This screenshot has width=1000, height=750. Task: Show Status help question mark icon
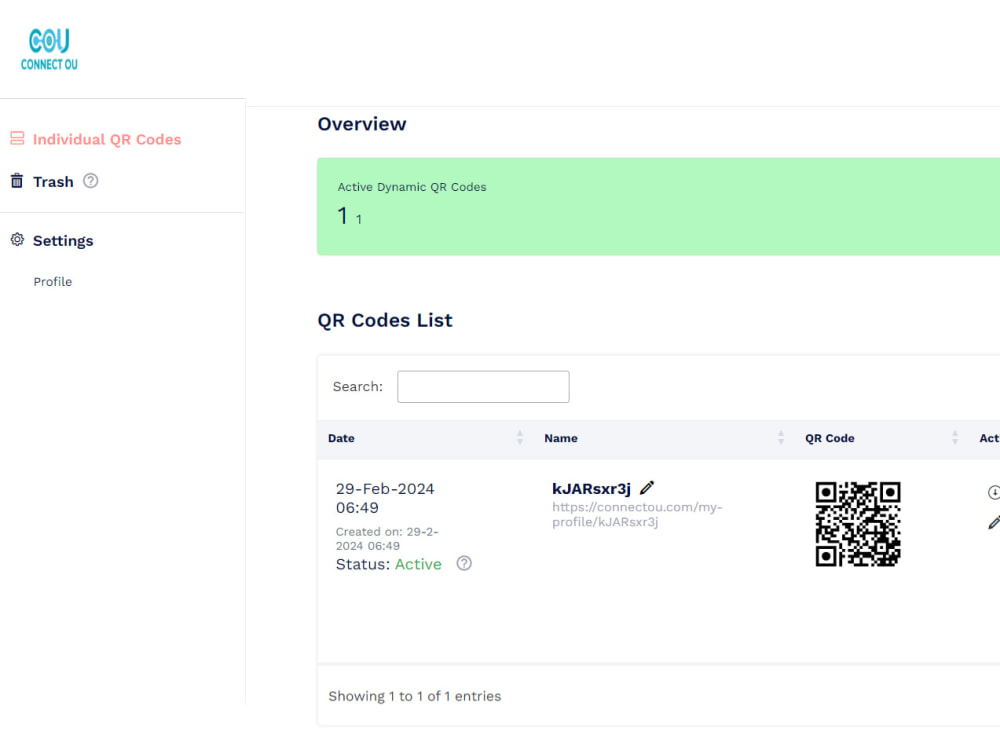tap(464, 564)
